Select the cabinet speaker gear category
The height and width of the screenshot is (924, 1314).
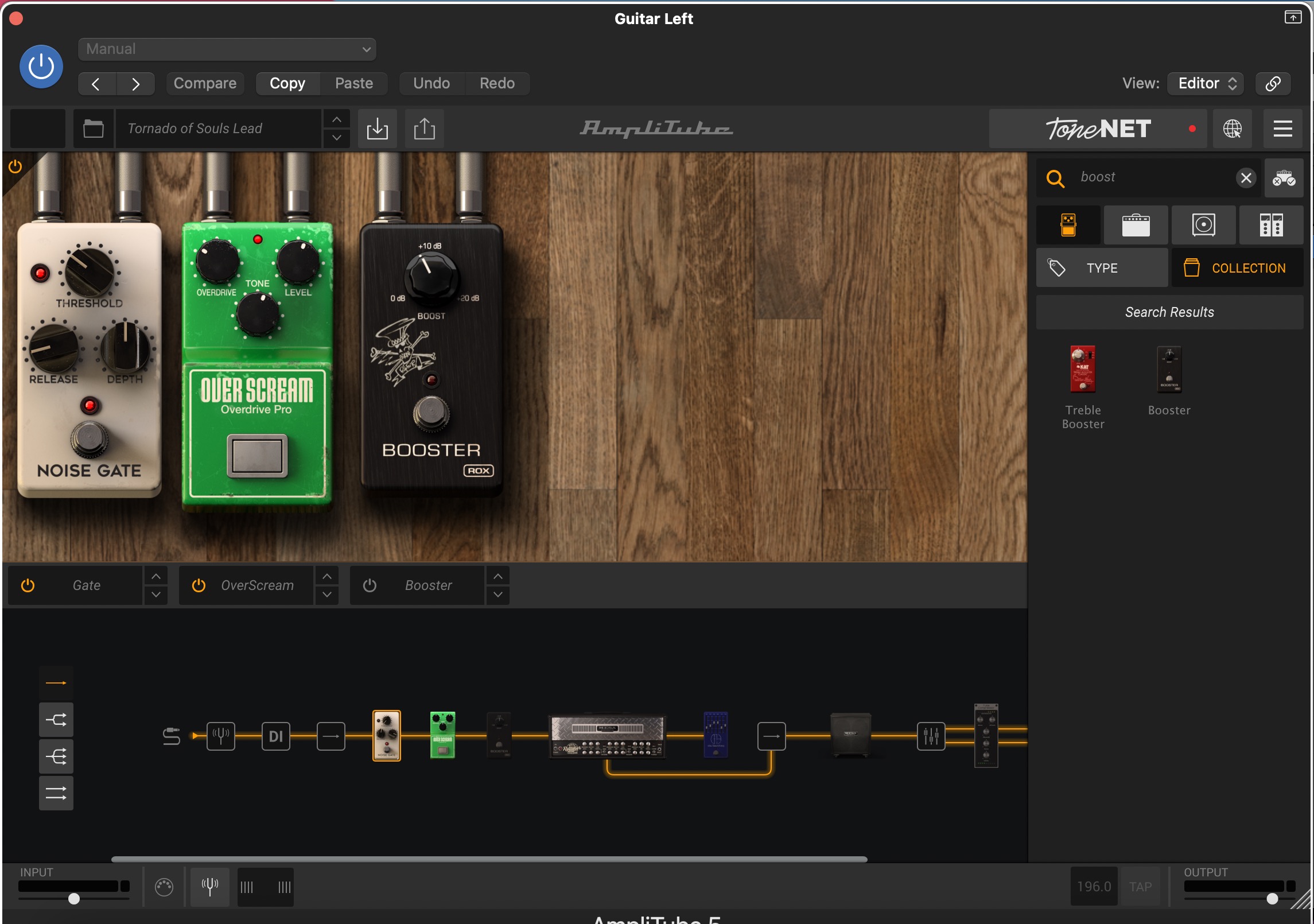click(1203, 225)
